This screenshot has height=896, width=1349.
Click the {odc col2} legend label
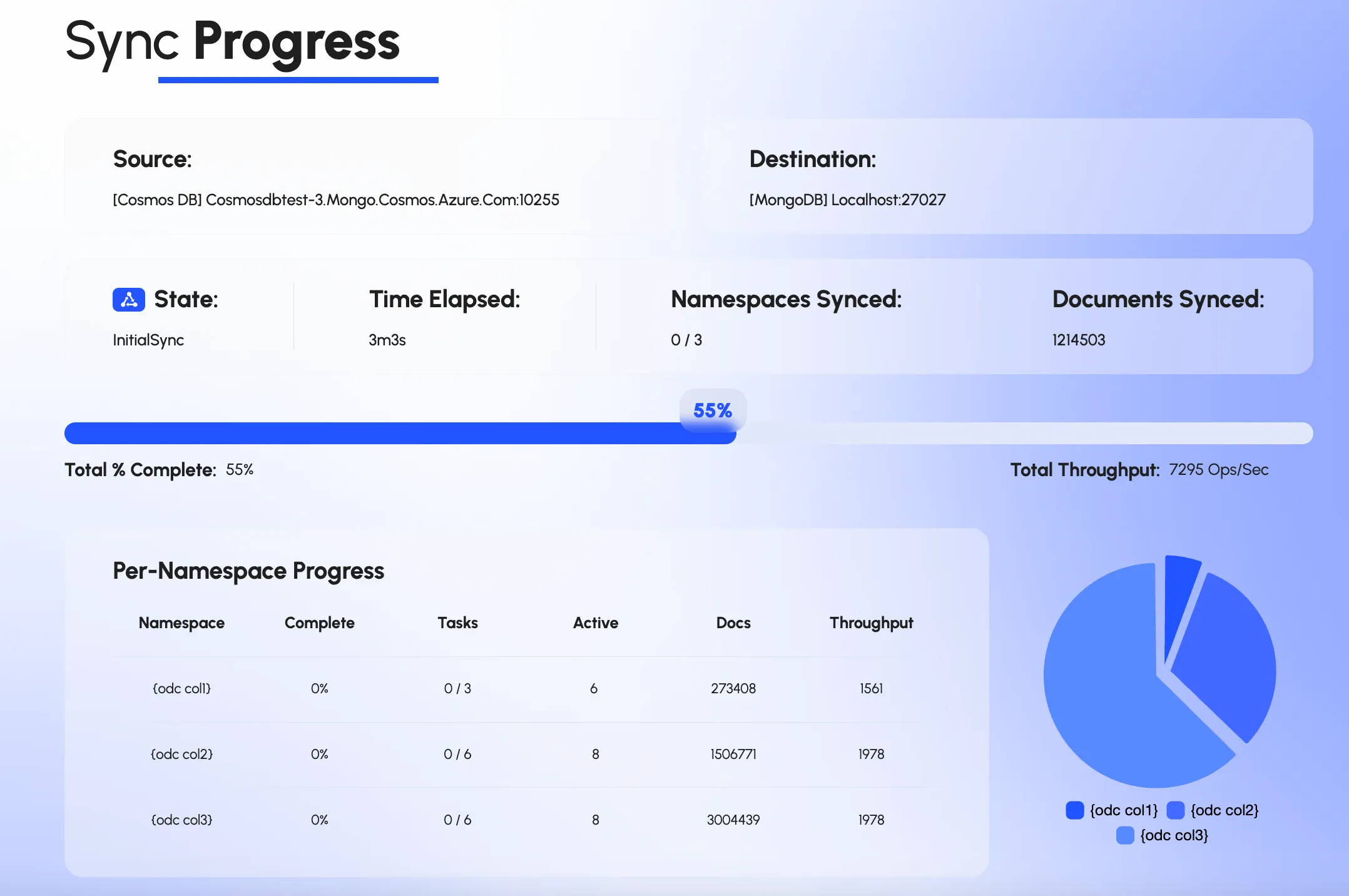tap(1224, 810)
